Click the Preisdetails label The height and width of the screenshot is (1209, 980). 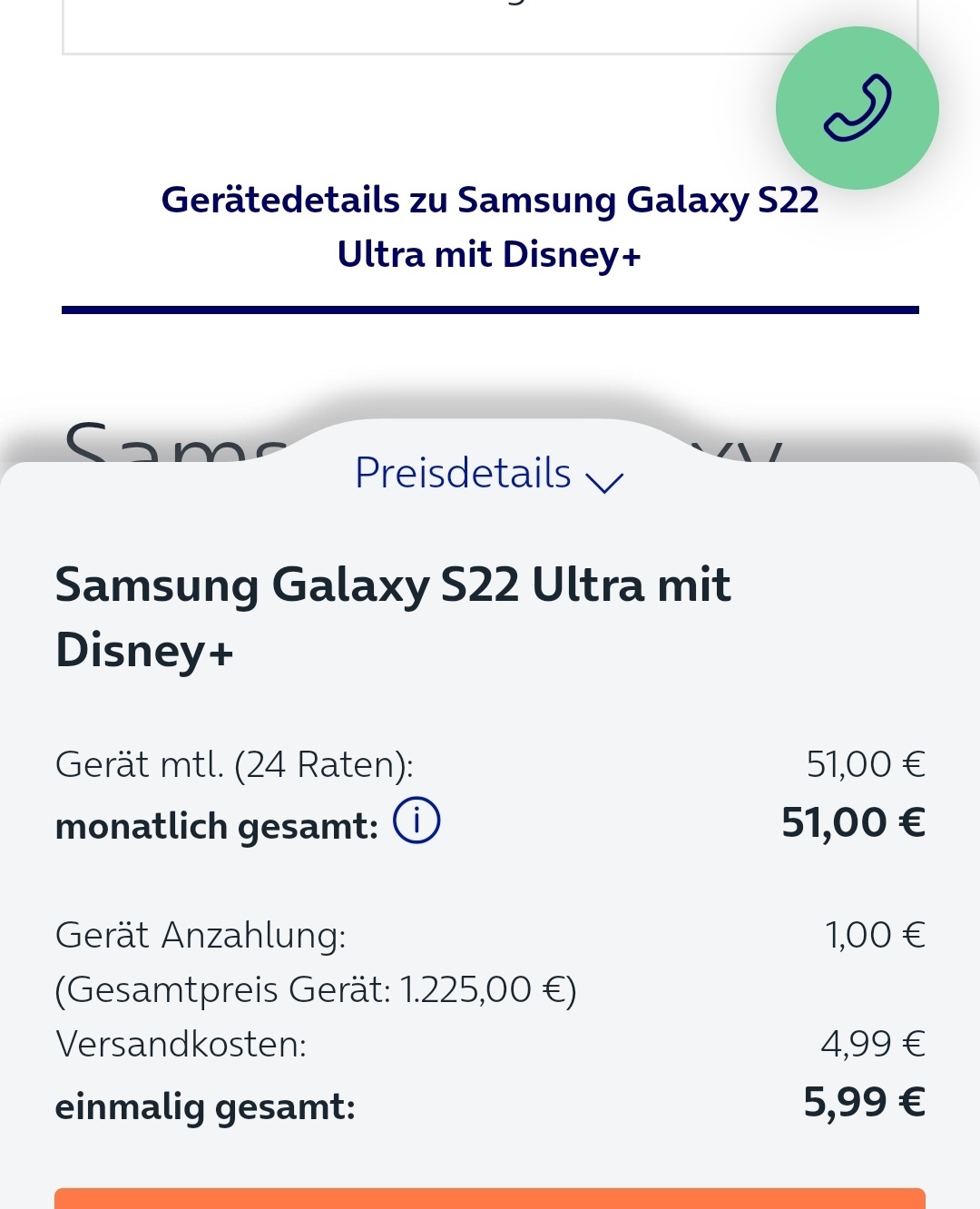(463, 473)
